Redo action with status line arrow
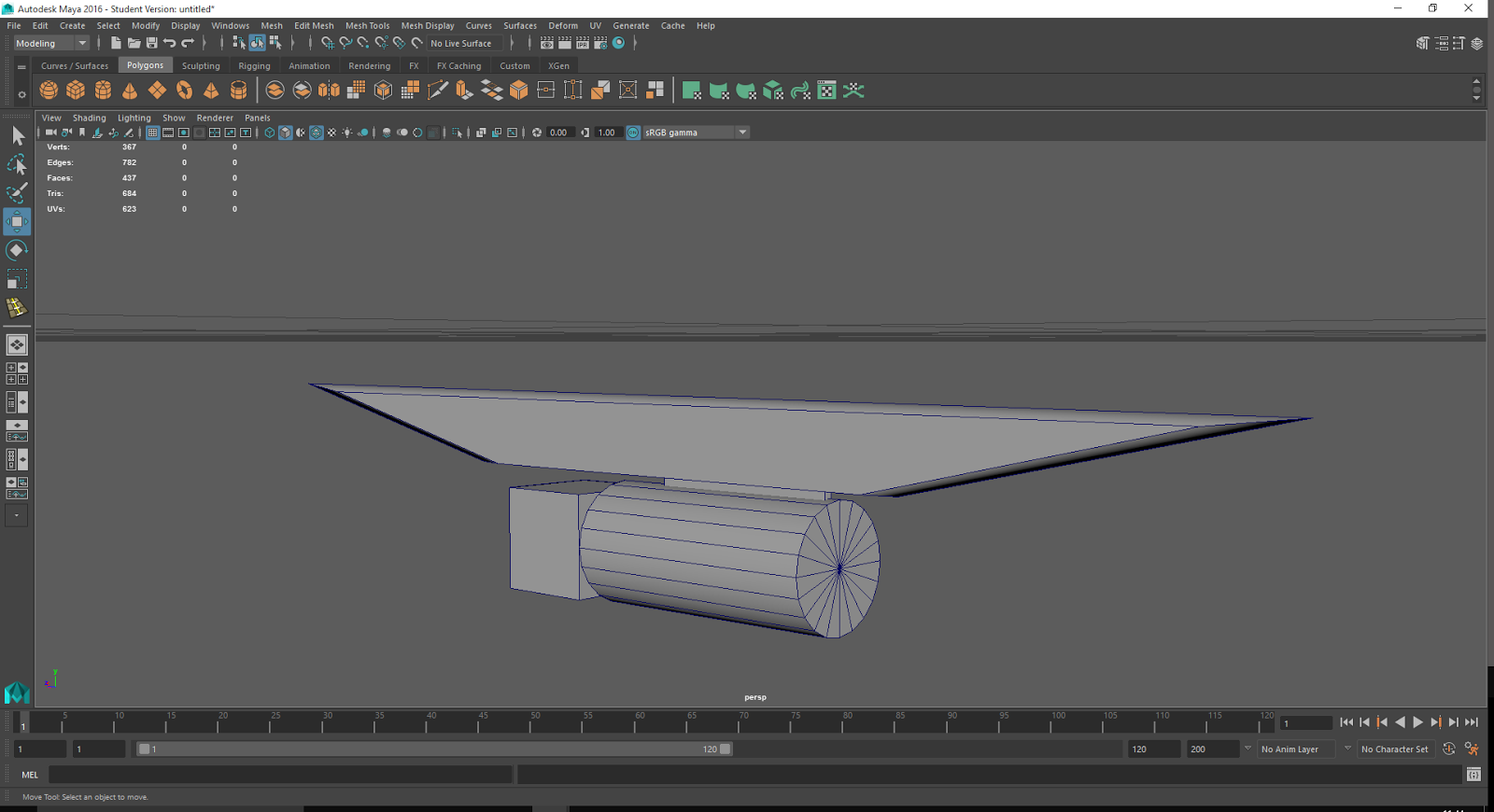 click(187, 43)
